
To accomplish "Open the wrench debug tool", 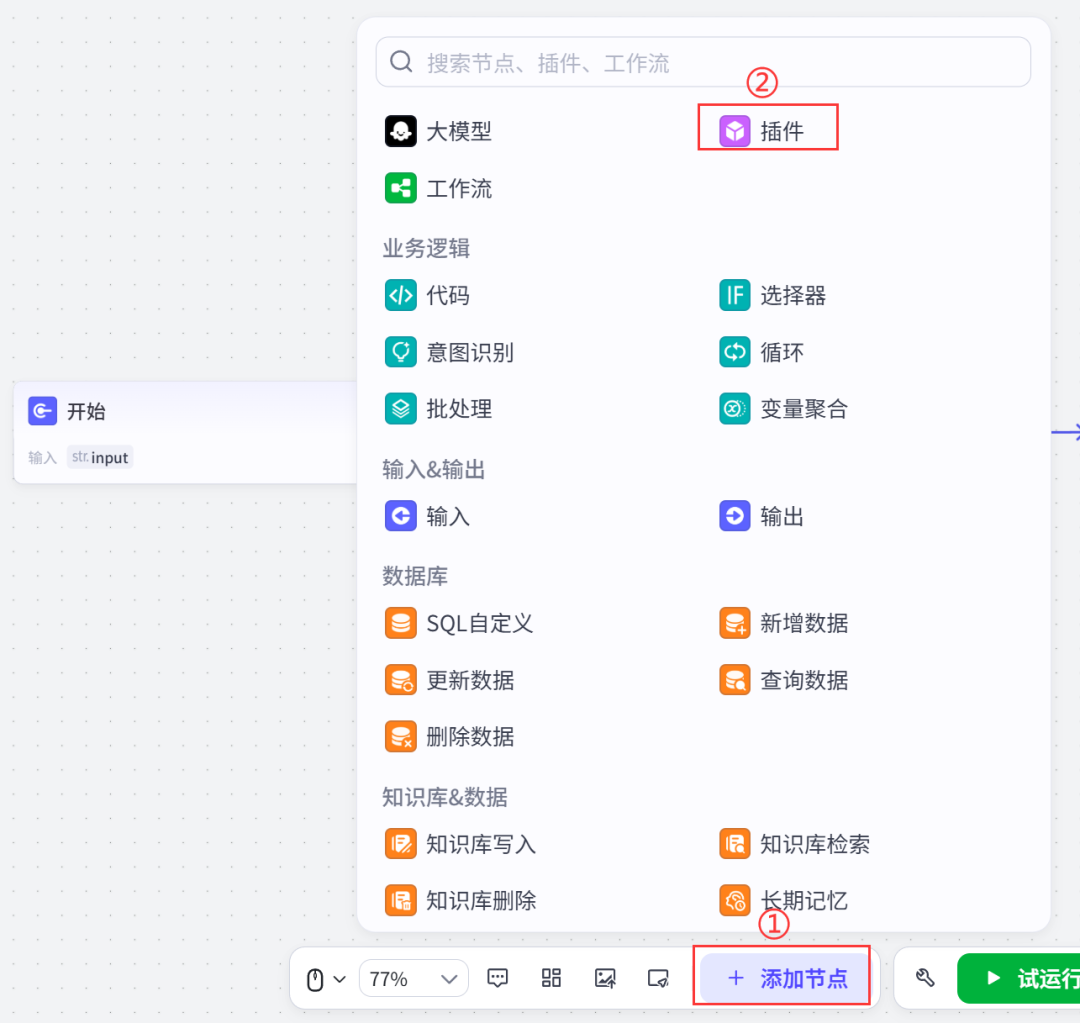I will pos(925,978).
